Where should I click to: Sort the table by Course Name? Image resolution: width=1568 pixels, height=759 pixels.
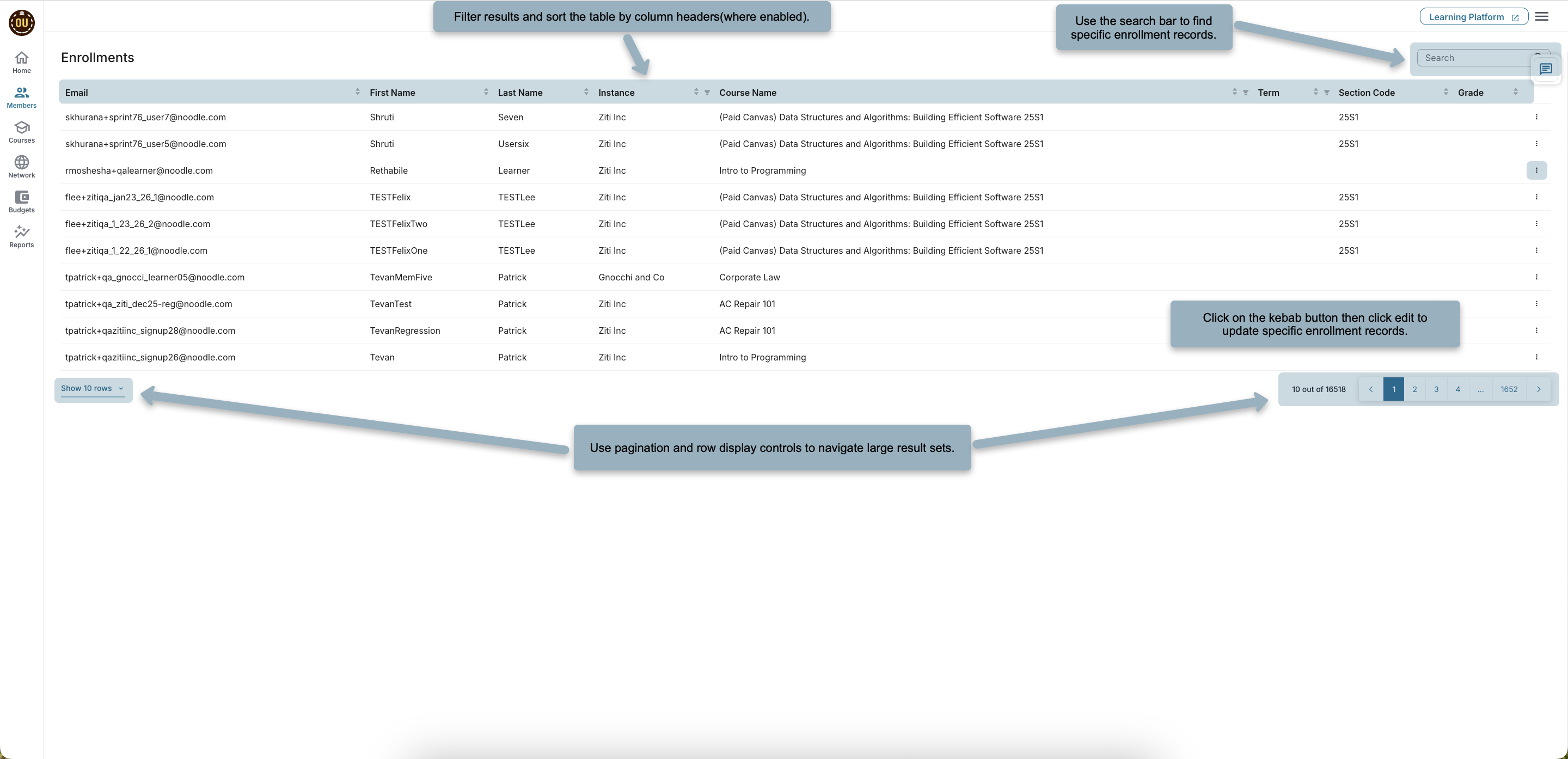(x=1234, y=92)
